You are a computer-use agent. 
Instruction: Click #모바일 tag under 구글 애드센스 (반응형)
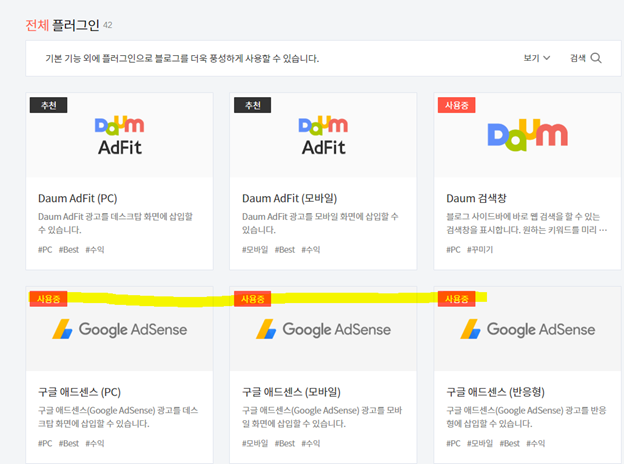point(480,443)
